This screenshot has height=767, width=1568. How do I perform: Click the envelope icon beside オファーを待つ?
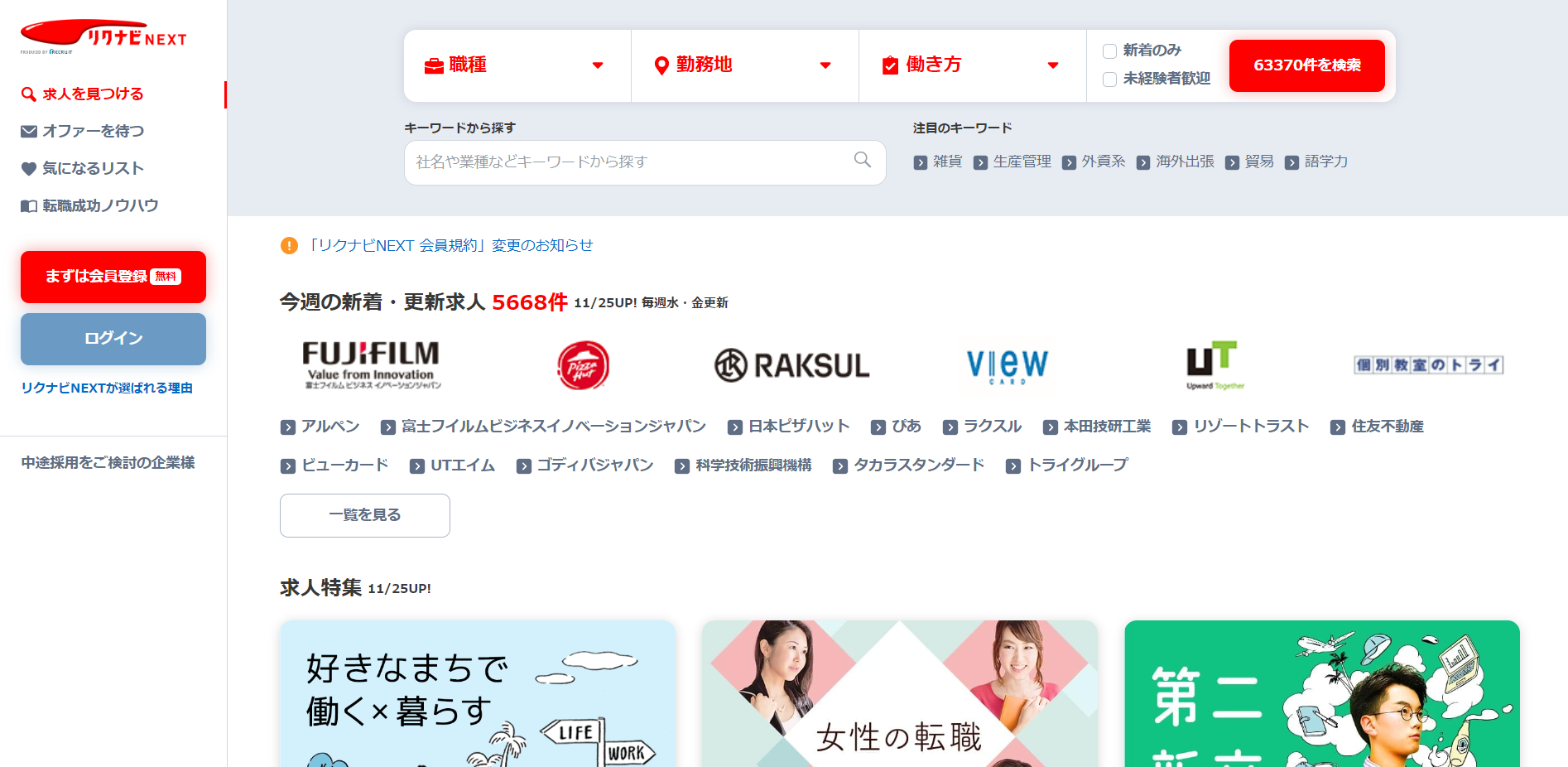tap(29, 131)
